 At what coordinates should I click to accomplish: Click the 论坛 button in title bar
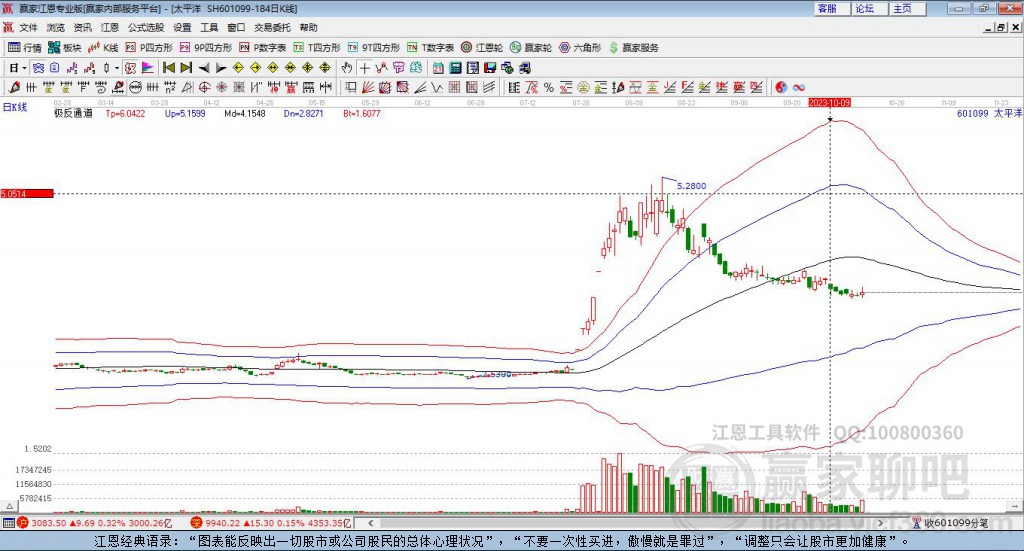(869, 8)
